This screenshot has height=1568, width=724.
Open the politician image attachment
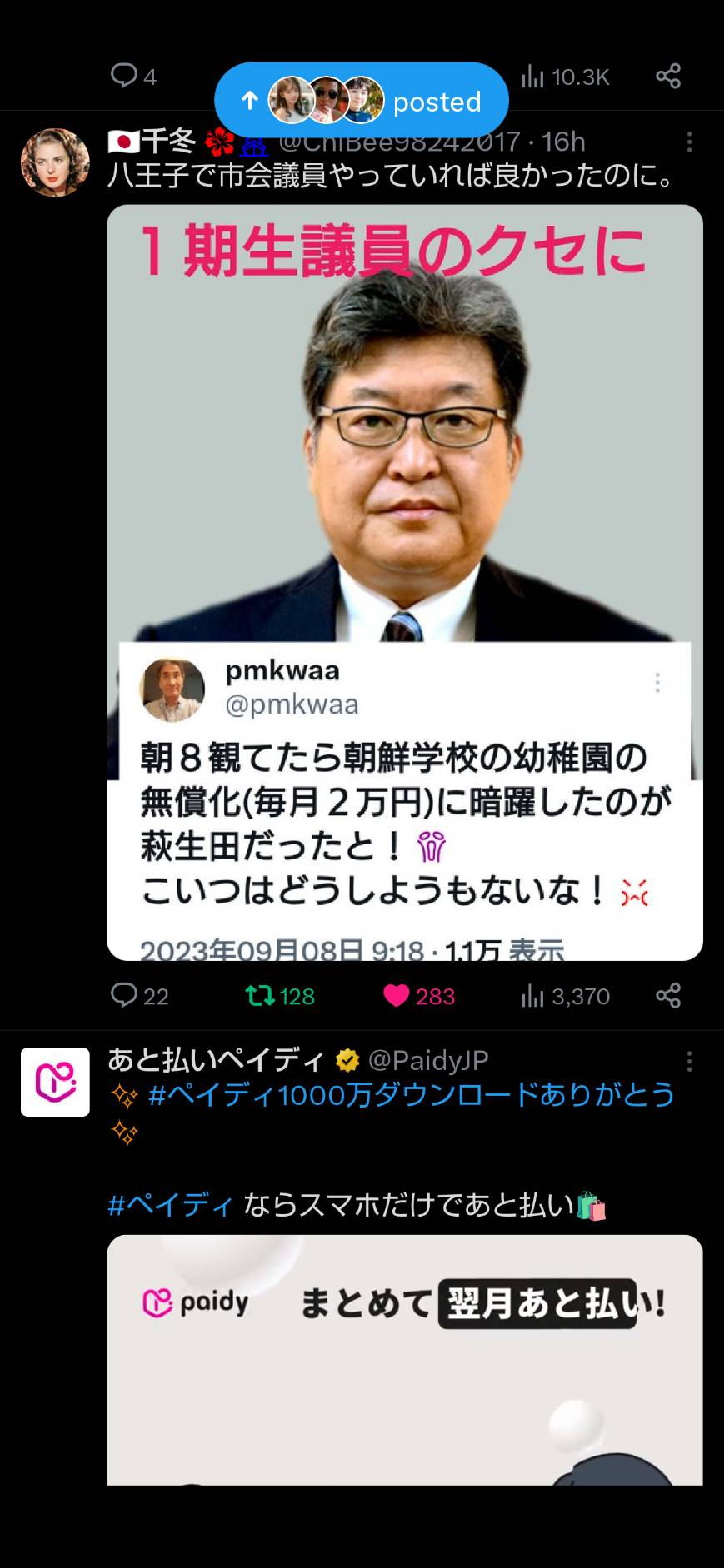[405, 582]
